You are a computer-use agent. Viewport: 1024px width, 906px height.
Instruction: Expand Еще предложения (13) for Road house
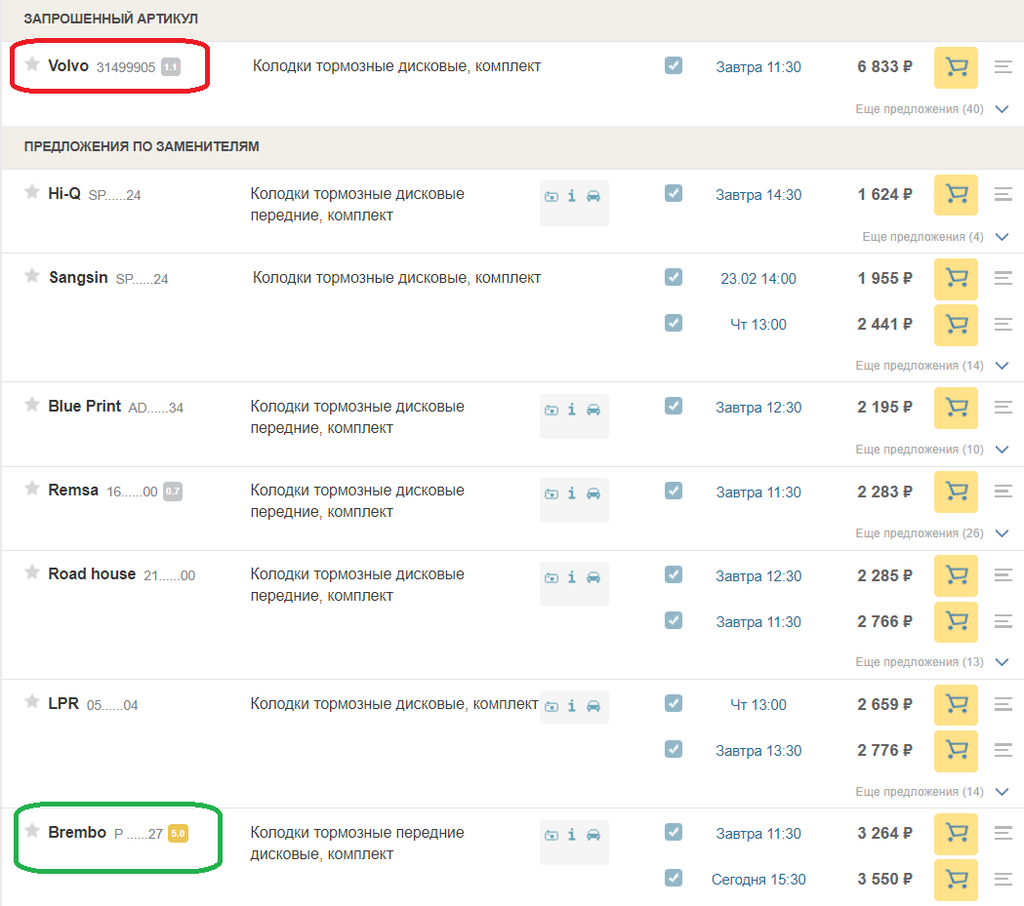click(x=932, y=662)
